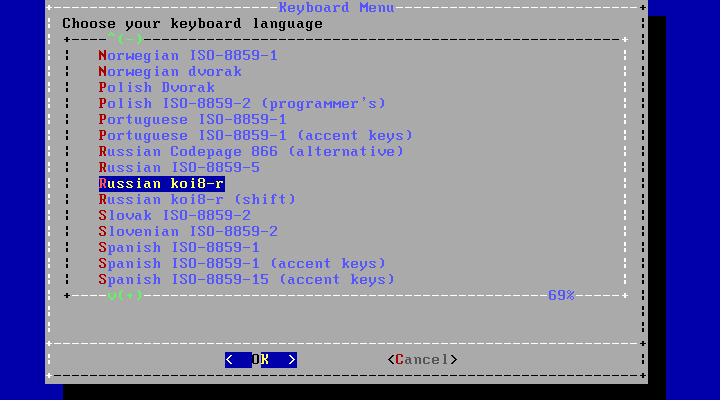Screen dimensions: 720x400
Task: Choose Portuguese ISO-8859-1 without accent keys
Action: 192,120
